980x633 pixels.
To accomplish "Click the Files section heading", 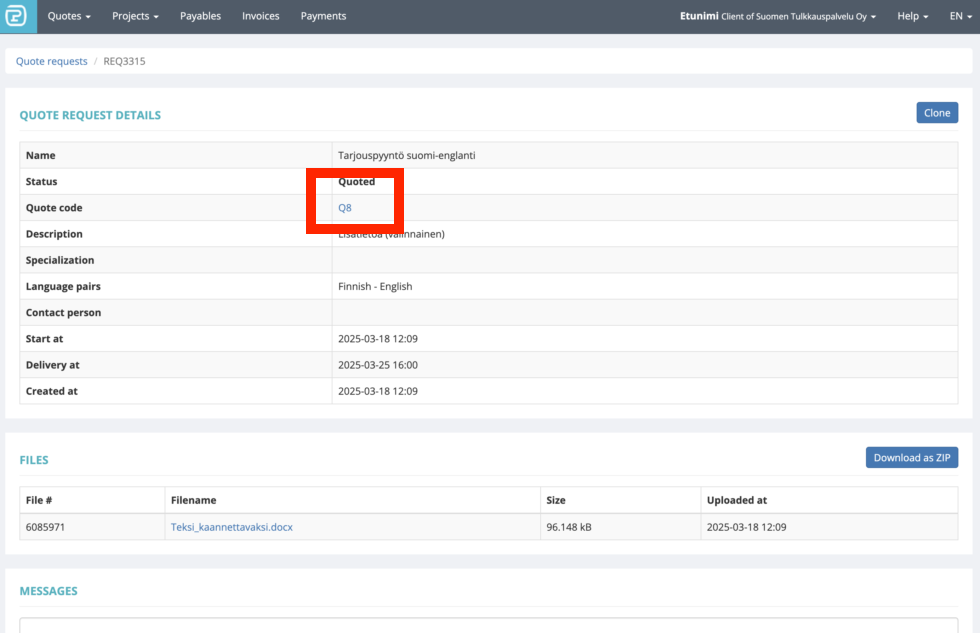I will [x=34, y=460].
